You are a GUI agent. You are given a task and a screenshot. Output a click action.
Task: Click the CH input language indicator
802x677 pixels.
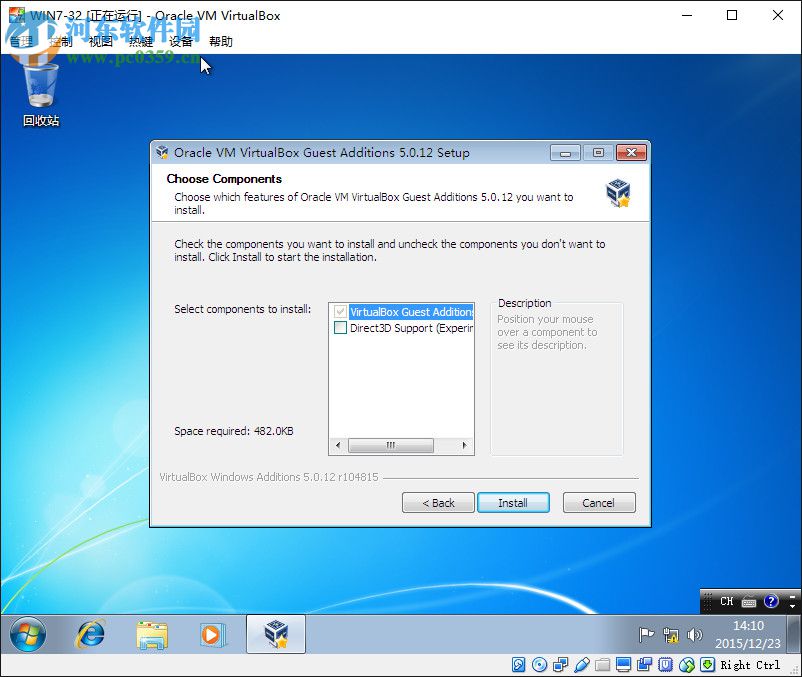click(x=727, y=601)
